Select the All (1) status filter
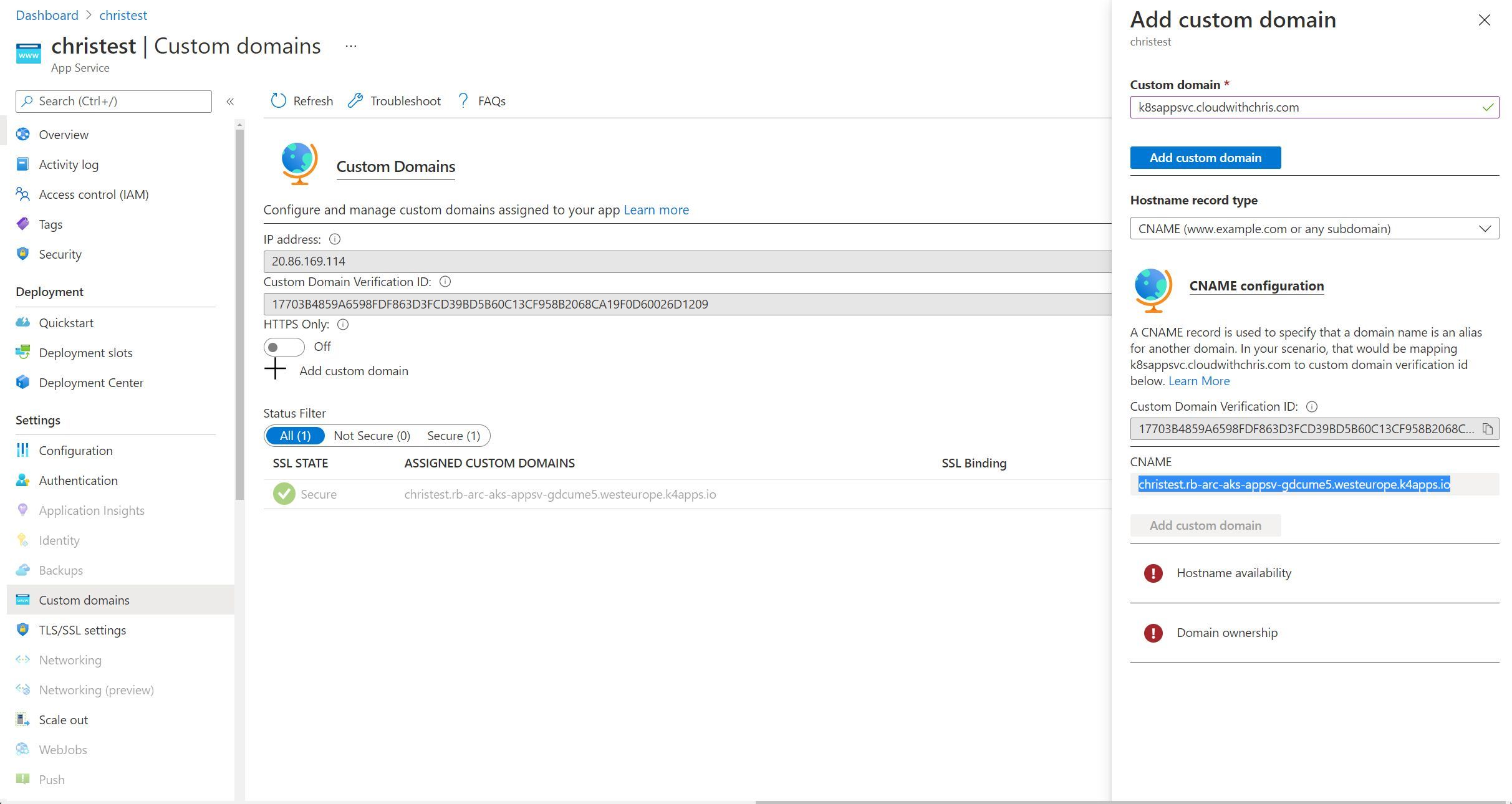Image resolution: width=1512 pixels, height=804 pixels. pyautogui.click(x=295, y=436)
